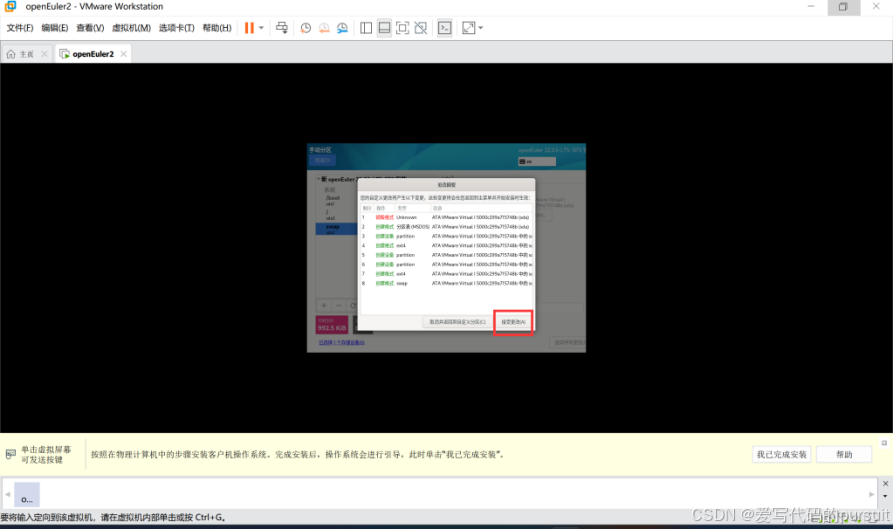Viewport: 894px width, 530px height.
Task: Select row 6 partition entry
Action: [446, 264]
